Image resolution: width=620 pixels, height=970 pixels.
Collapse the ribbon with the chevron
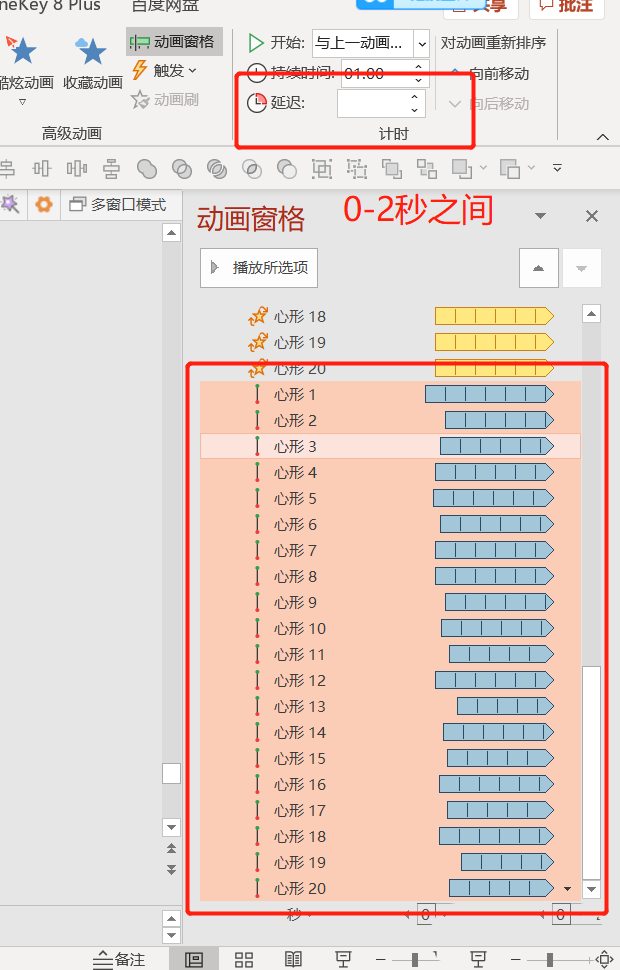[x=603, y=137]
